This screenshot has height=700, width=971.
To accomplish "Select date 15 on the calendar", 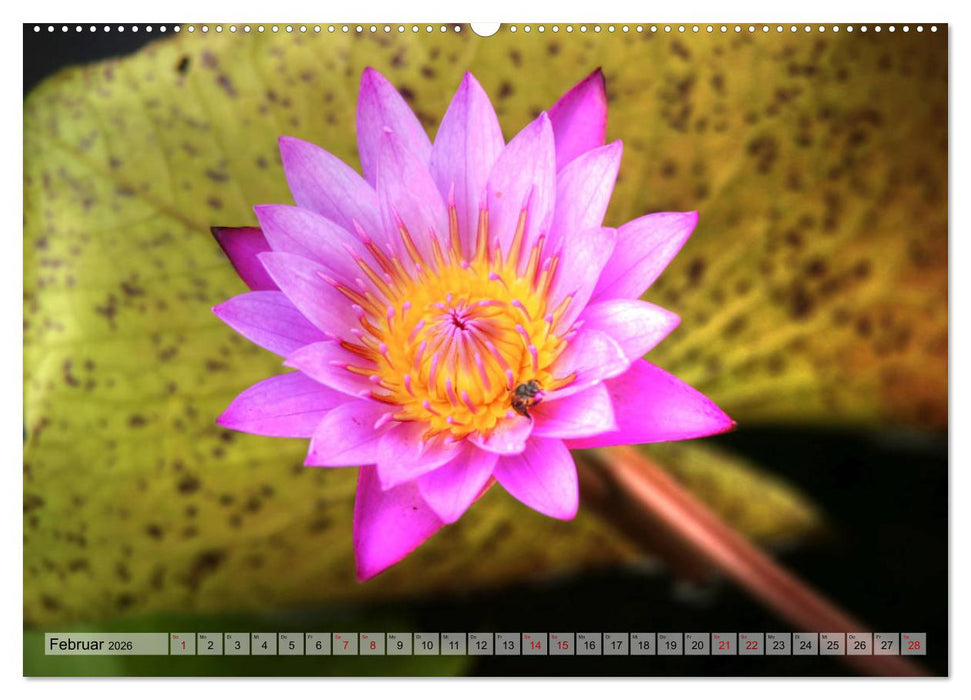I will pos(561,644).
